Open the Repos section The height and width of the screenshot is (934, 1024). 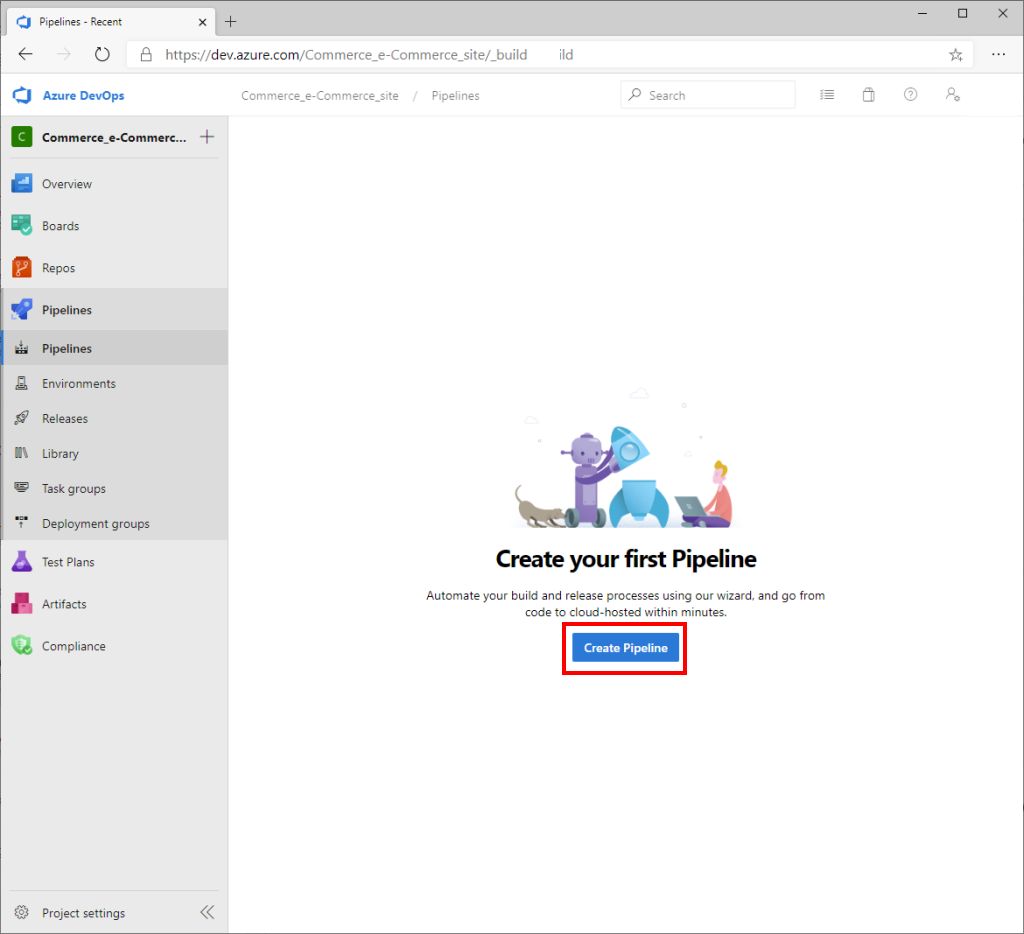click(58, 267)
